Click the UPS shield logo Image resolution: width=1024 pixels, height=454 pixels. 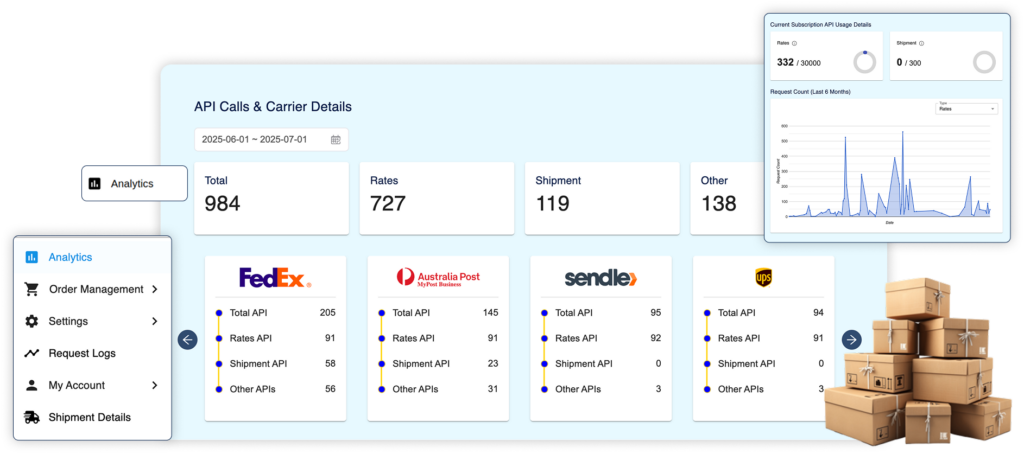coord(763,278)
